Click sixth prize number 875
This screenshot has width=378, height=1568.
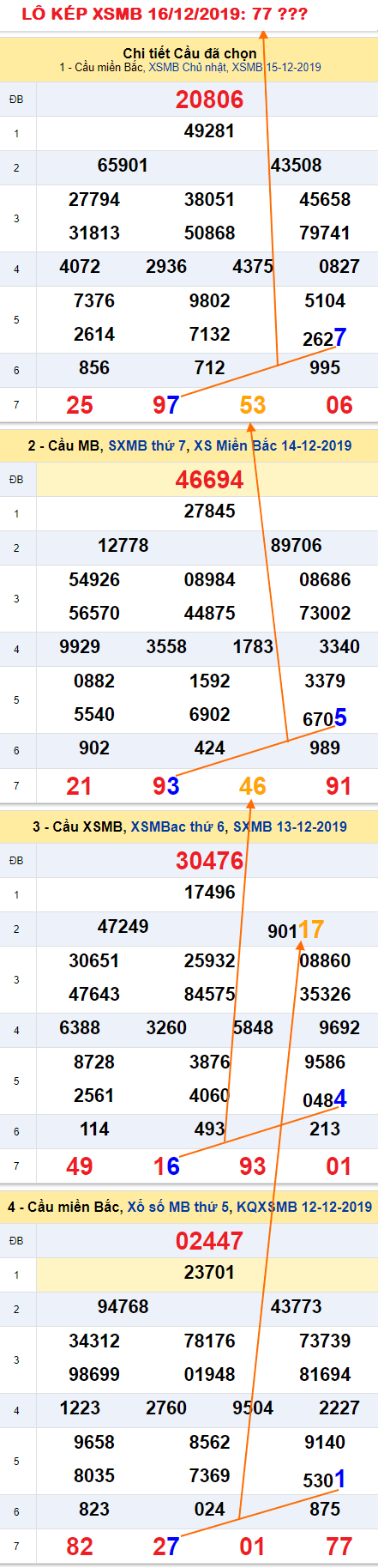tap(325, 1509)
